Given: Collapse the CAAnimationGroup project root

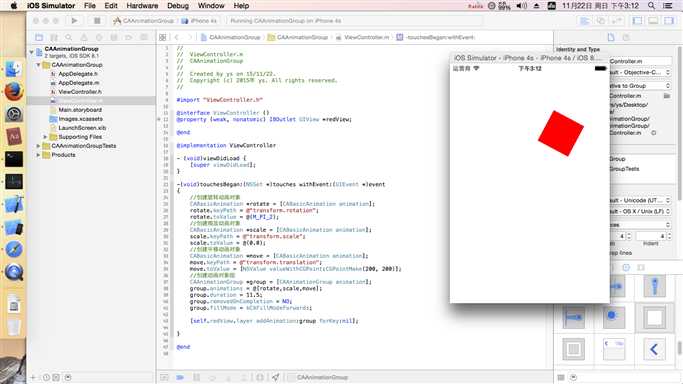Looking at the screenshot, I should click(31, 52).
